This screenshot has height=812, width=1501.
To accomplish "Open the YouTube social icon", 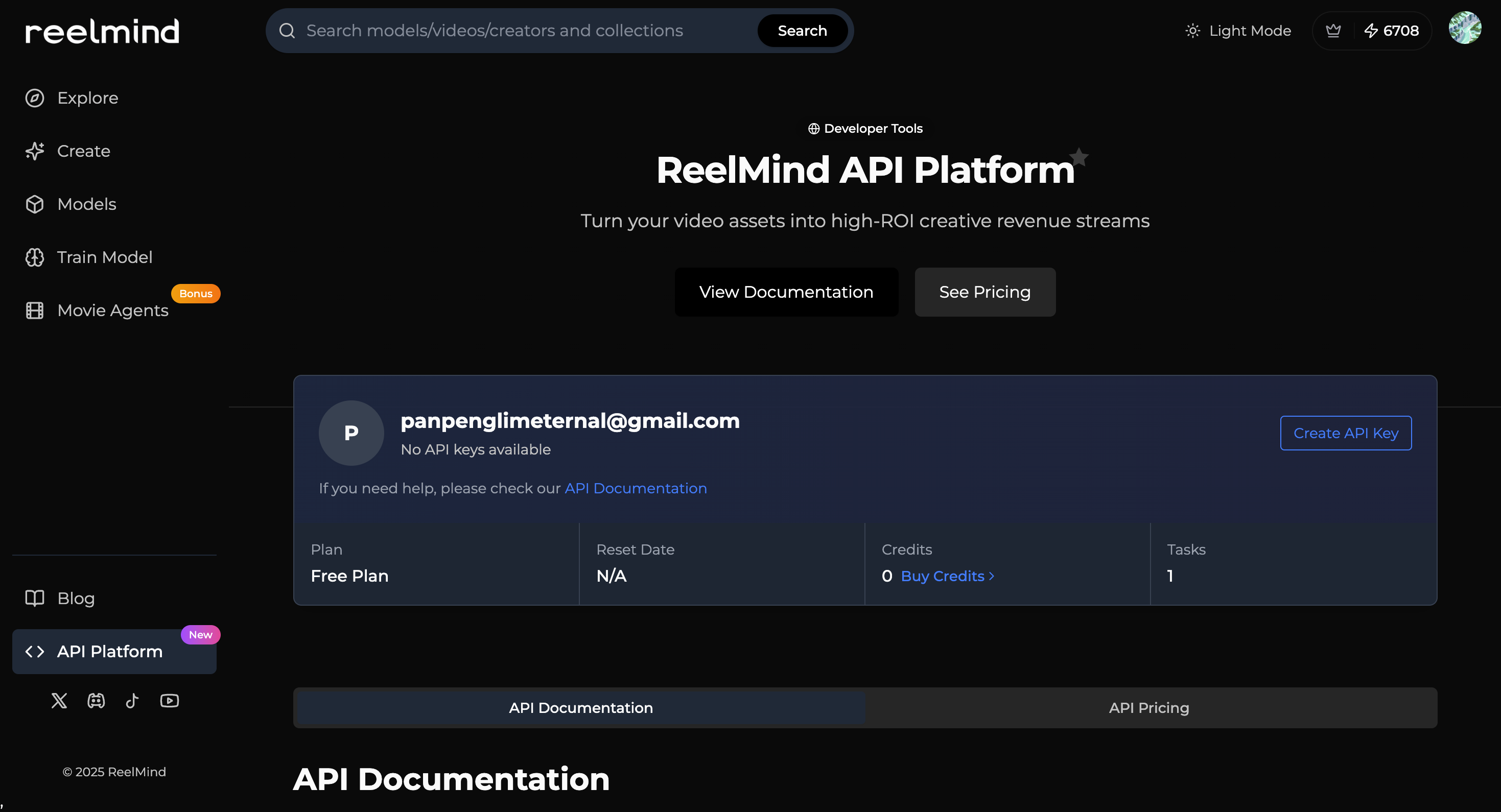I will (170, 700).
